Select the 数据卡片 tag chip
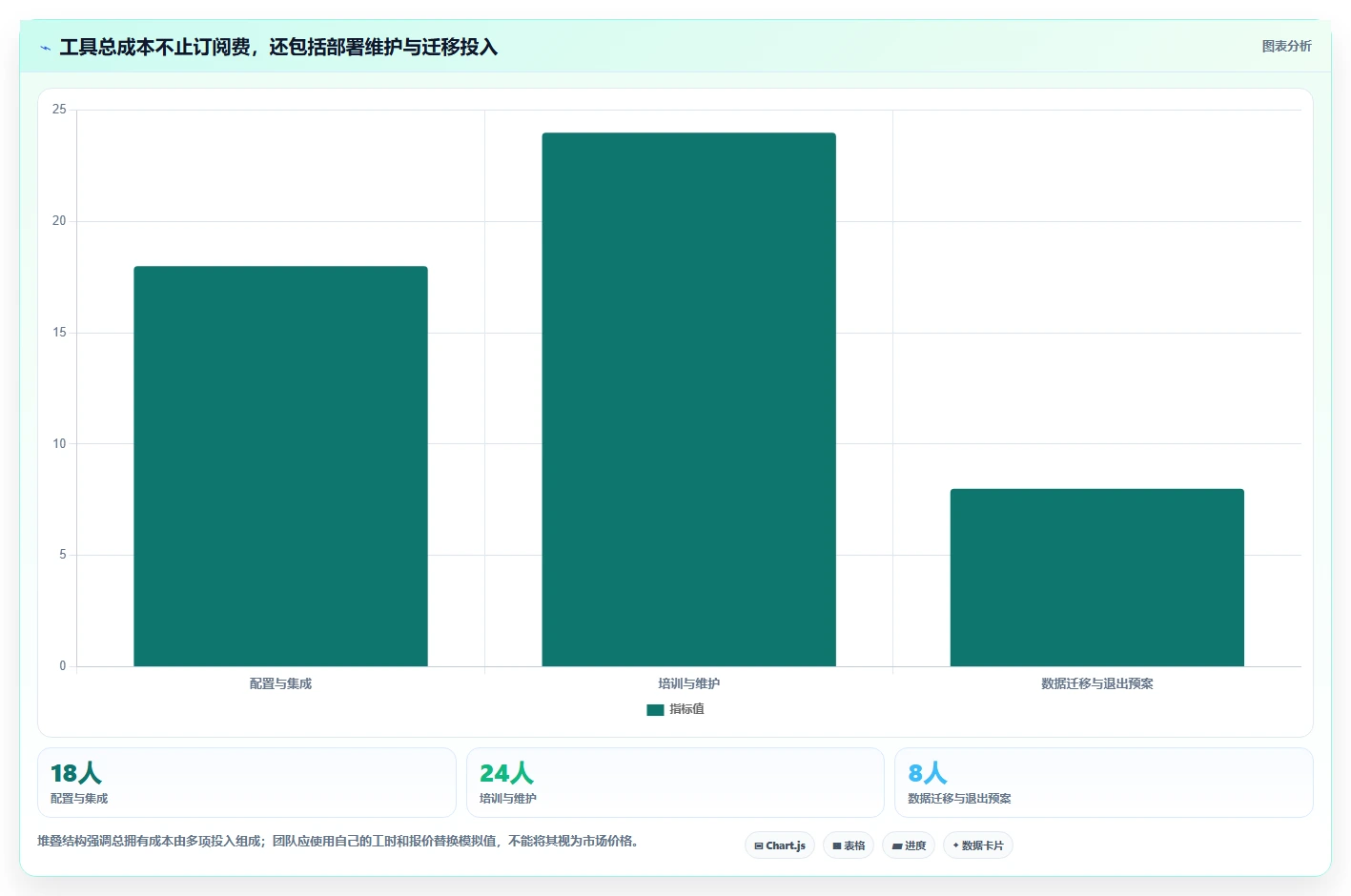Image resolution: width=1351 pixels, height=896 pixels. (x=978, y=845)
